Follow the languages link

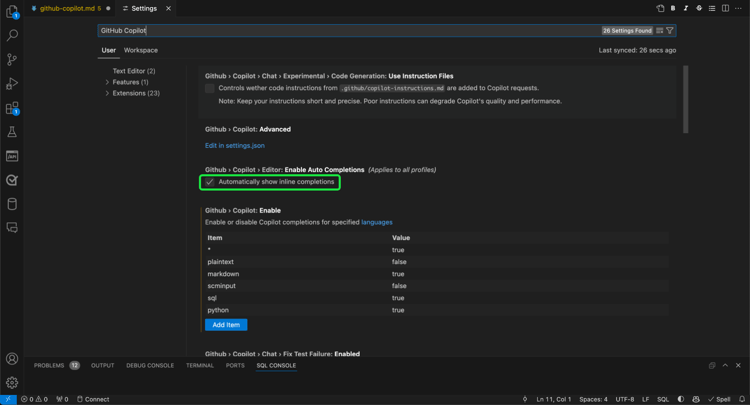point(376,222)
